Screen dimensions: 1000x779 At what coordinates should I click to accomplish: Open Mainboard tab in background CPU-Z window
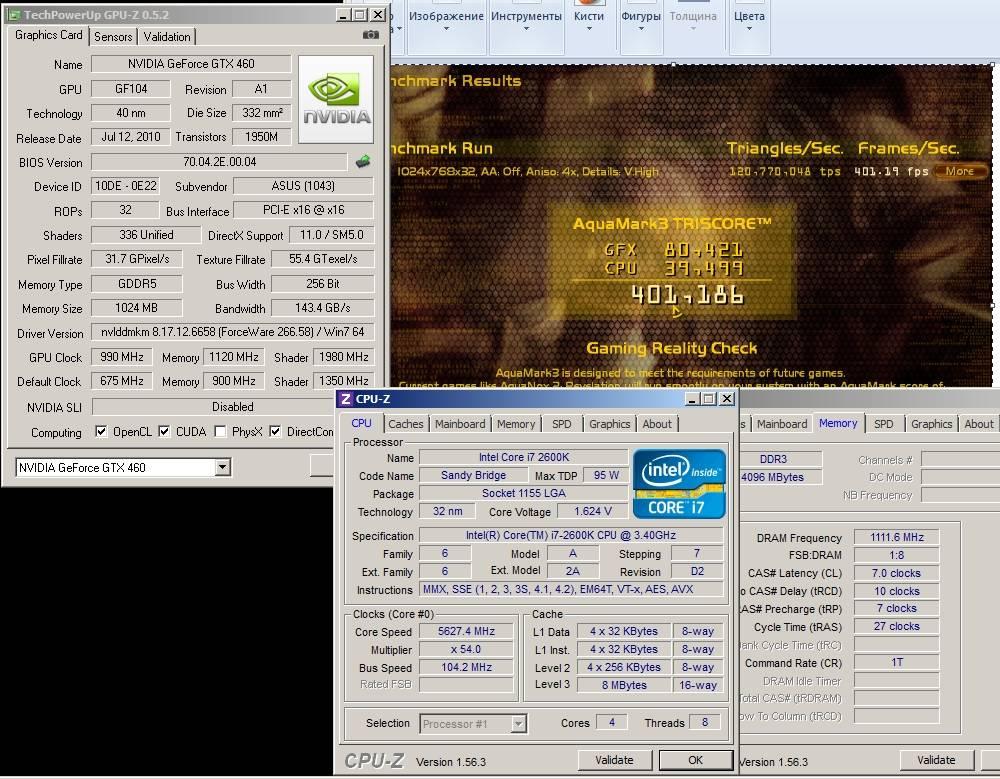coord(782,424)
